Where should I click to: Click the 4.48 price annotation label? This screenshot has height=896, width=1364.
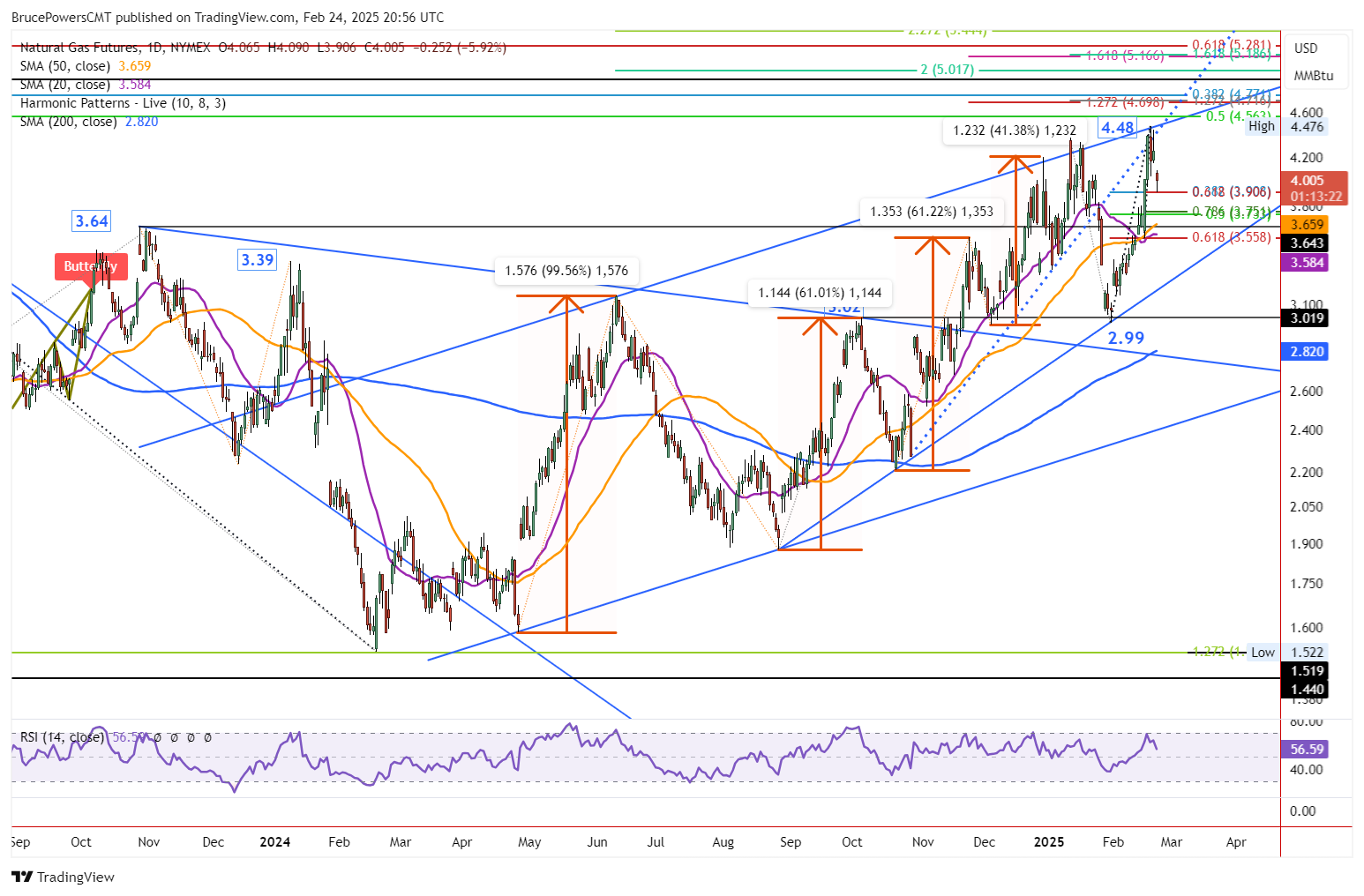click(x=1118, y=128)
